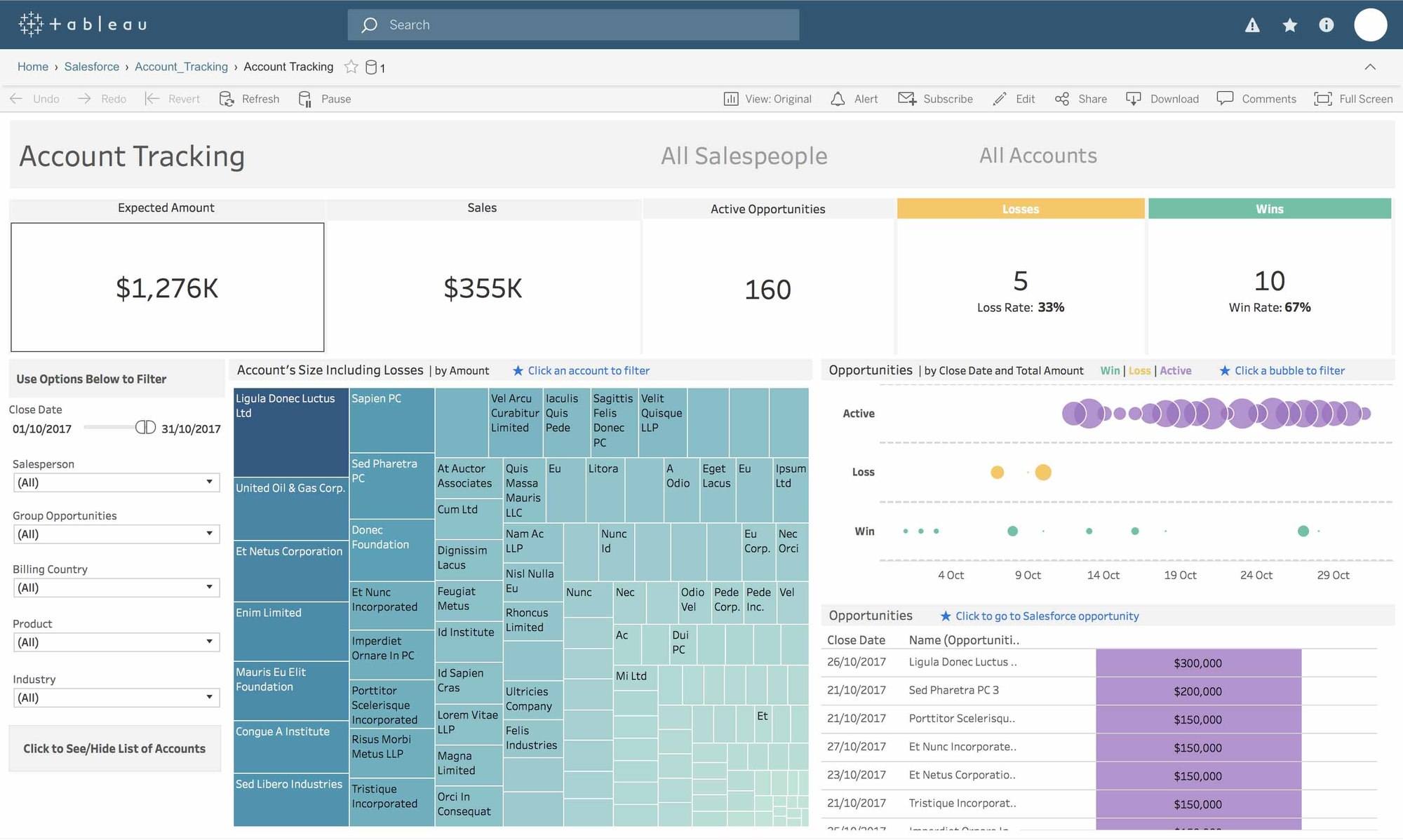The image size is (1403, 840).
Task: Click the Refresh data icon
Action: [x=227, y=99]
